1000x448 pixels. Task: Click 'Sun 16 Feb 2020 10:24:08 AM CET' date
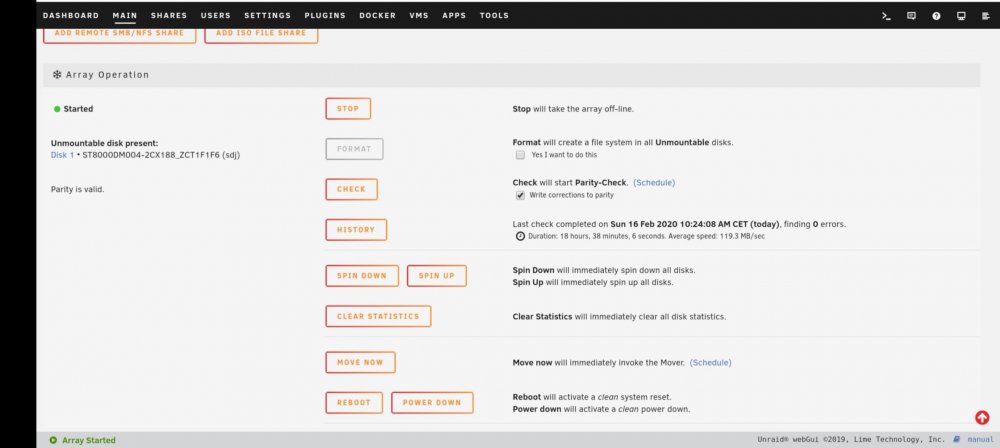coord(680,225)
